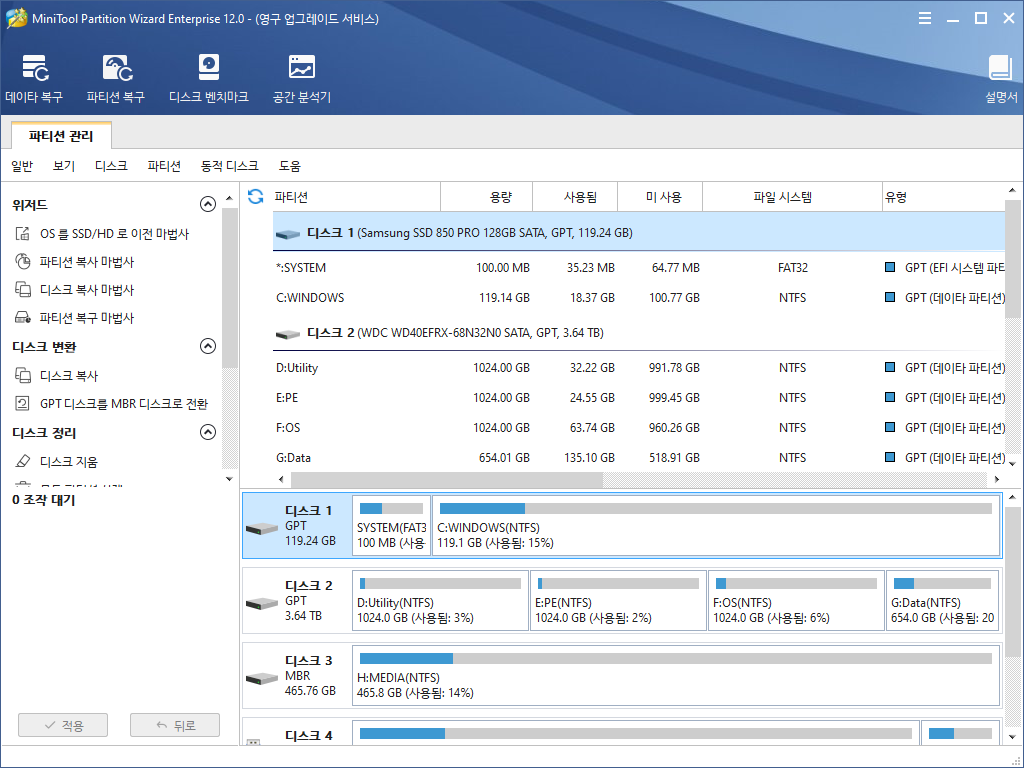The height and width of the screenshot is (768, 1024).
Task: Select the *:SYSTEM partition row
Action: pos(639,268)
